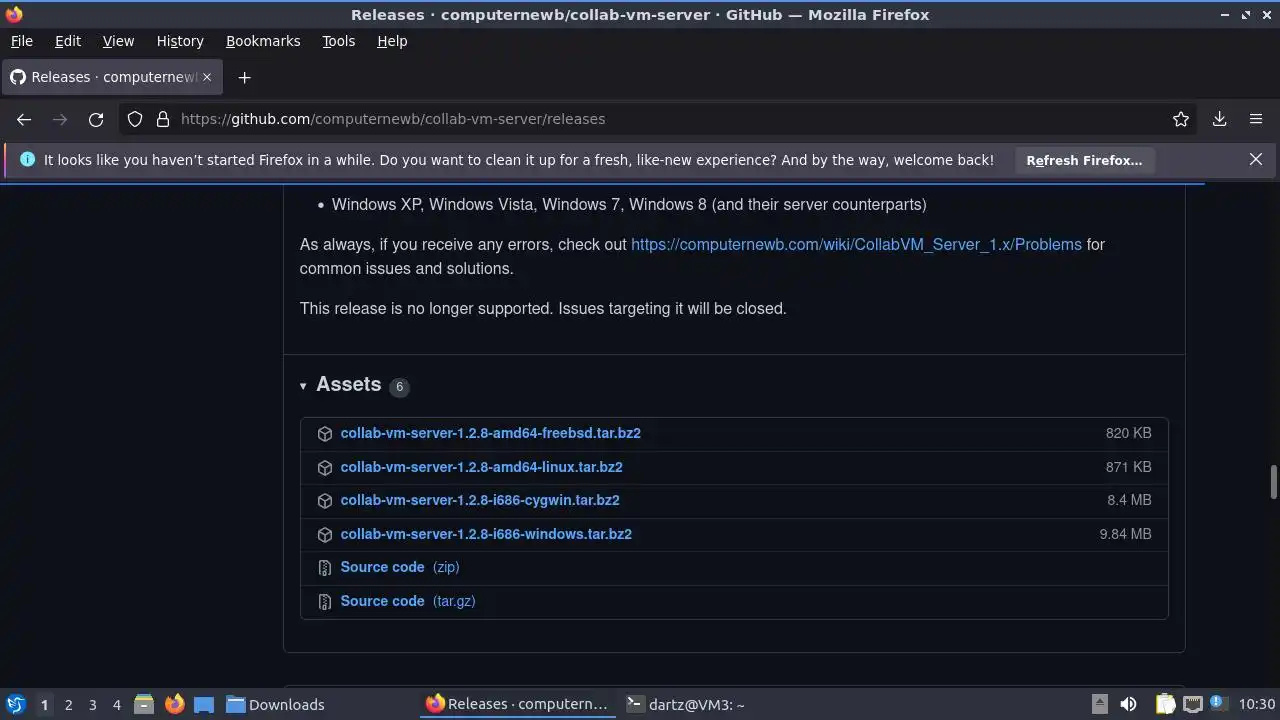Image resolution: width=1280 pixels, height=720 pixels.
Task: Close the Releases tab
Action: point(207,77)
